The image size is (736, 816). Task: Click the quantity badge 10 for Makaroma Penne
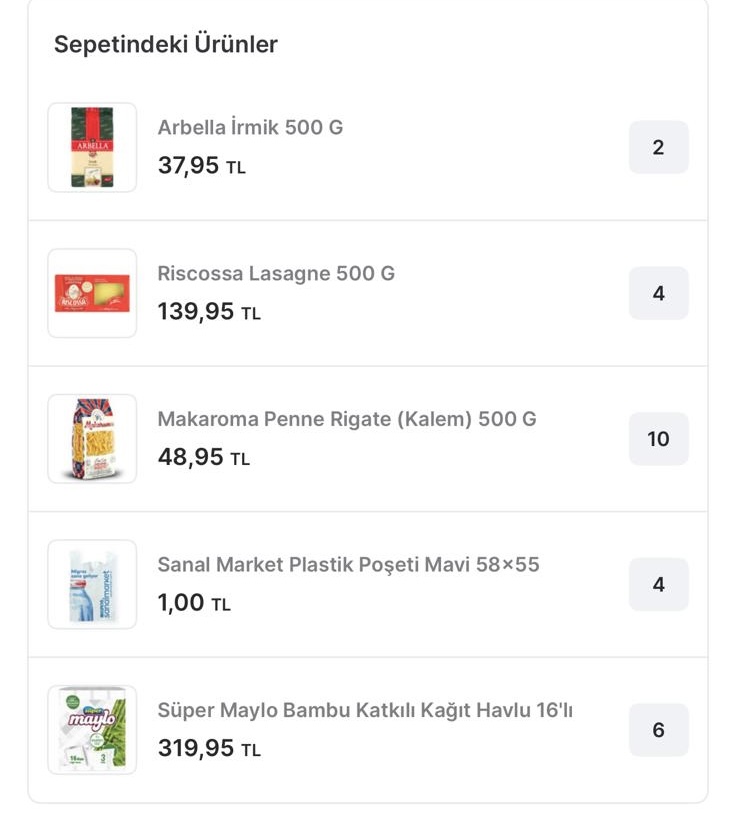[658, 439]
